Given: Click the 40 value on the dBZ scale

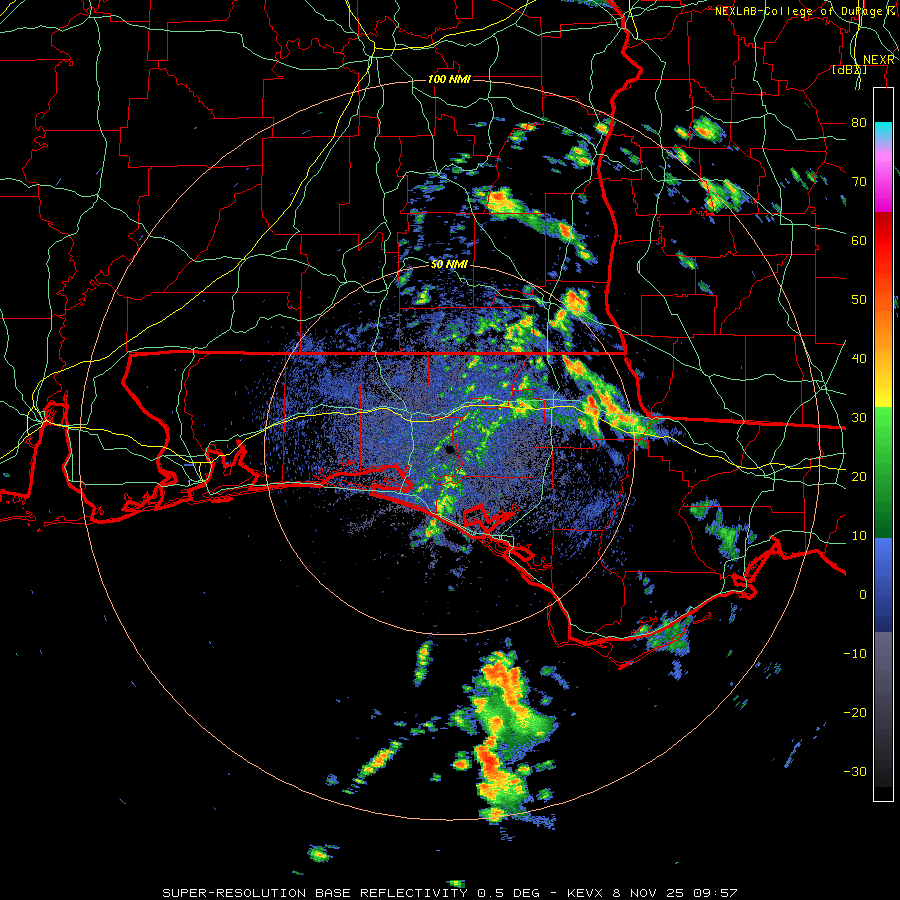Looking at the screenshot, I should (x=859, y=359).
